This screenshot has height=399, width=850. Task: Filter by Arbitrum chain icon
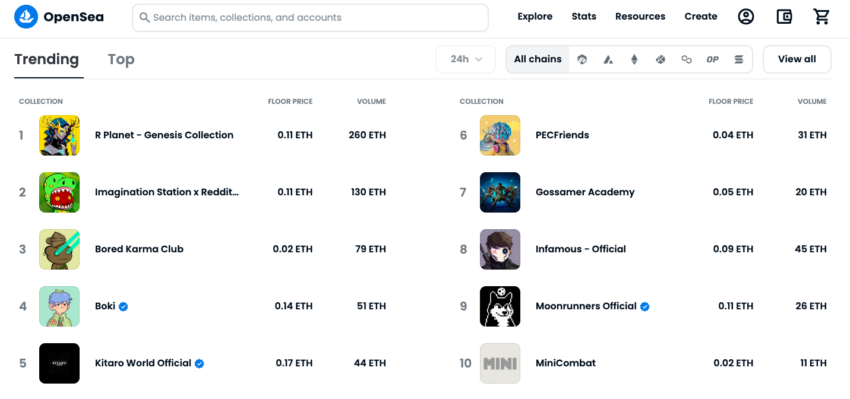582,60
